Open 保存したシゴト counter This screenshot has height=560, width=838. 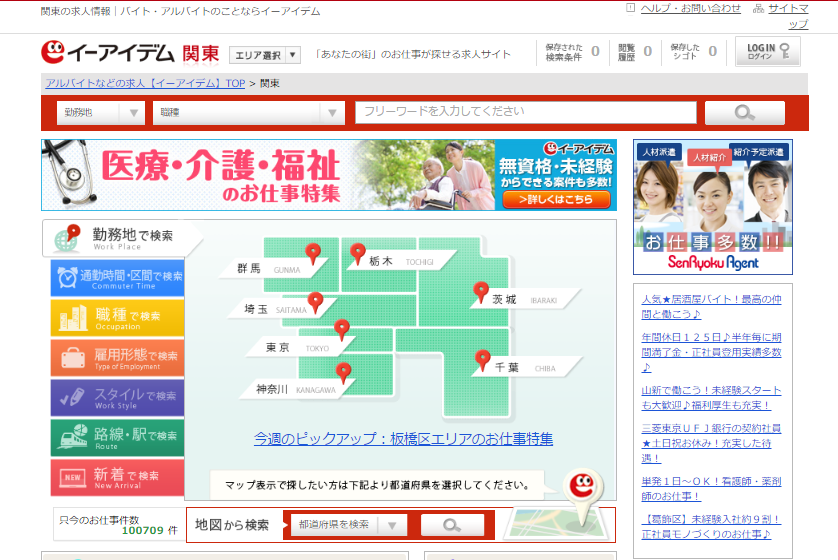click(694, 52)
